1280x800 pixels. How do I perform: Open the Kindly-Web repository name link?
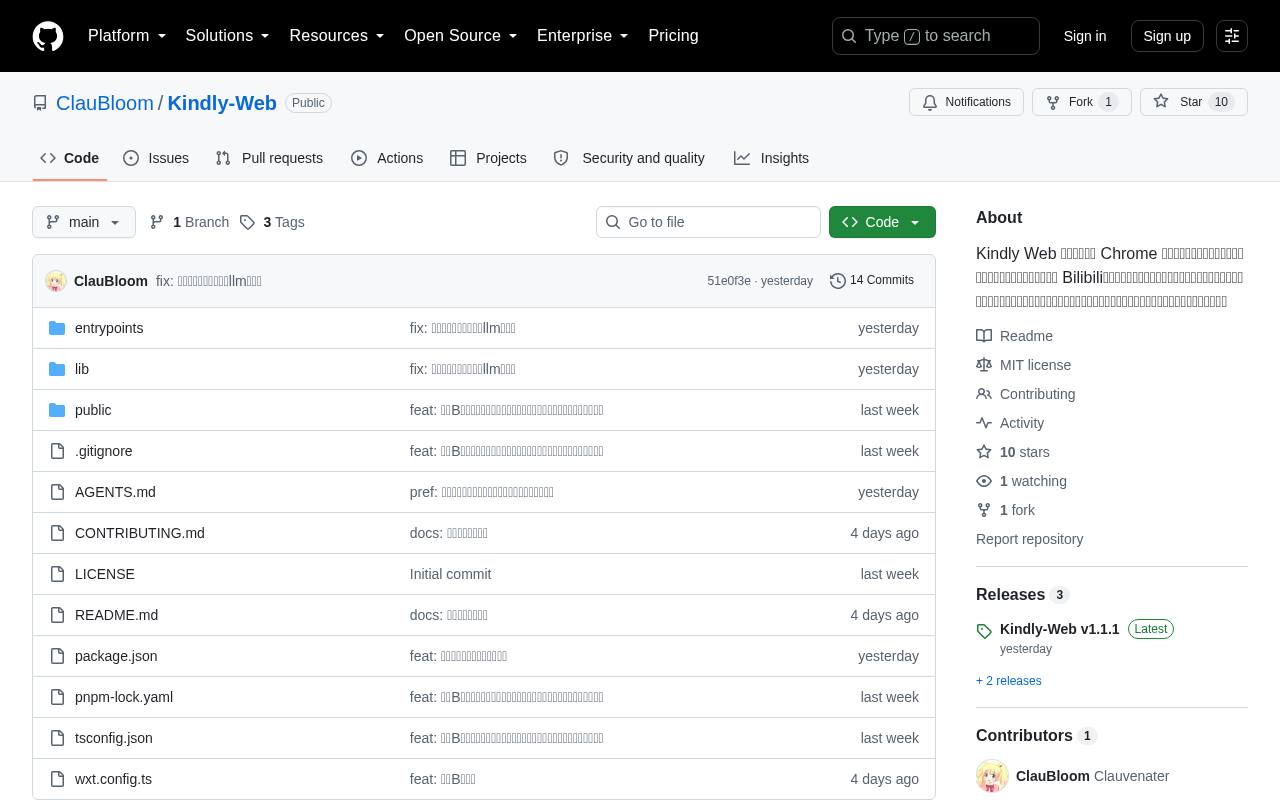pos(222,103)
